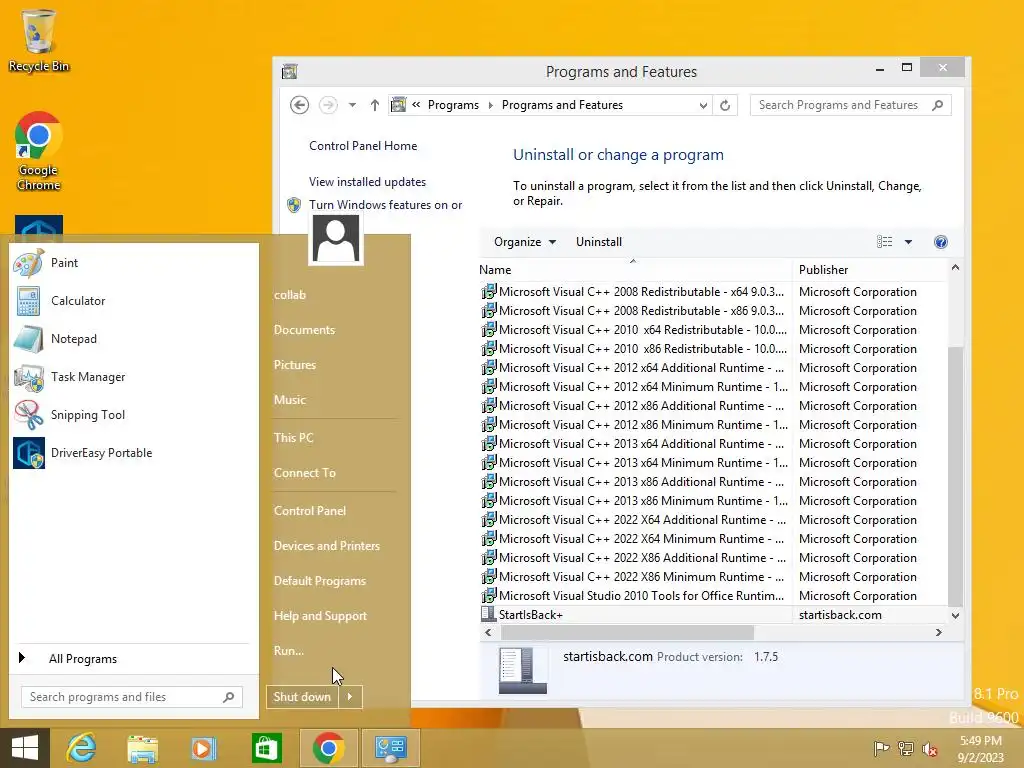The height and width of the screenshot is (768, 1024).
Task: Click taskbar clock showing 5:49 PM
Action: point(980,749)
